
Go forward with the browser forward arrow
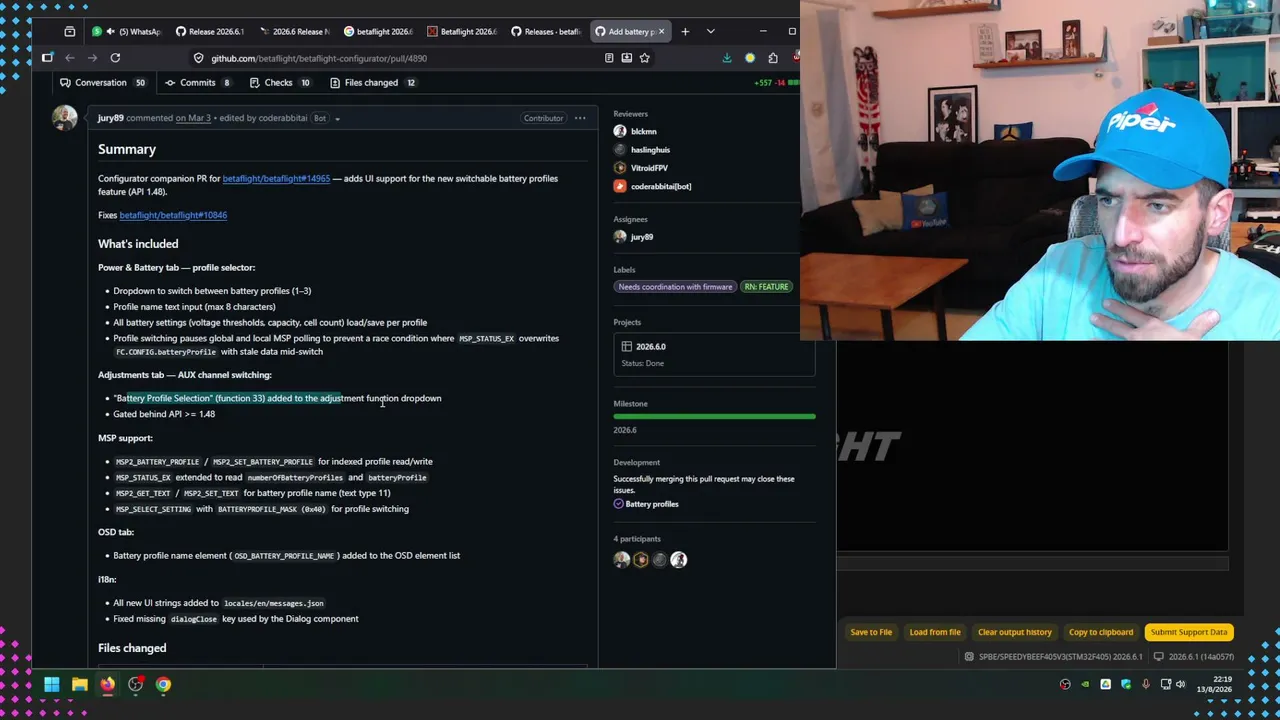[x=92, y=58]
